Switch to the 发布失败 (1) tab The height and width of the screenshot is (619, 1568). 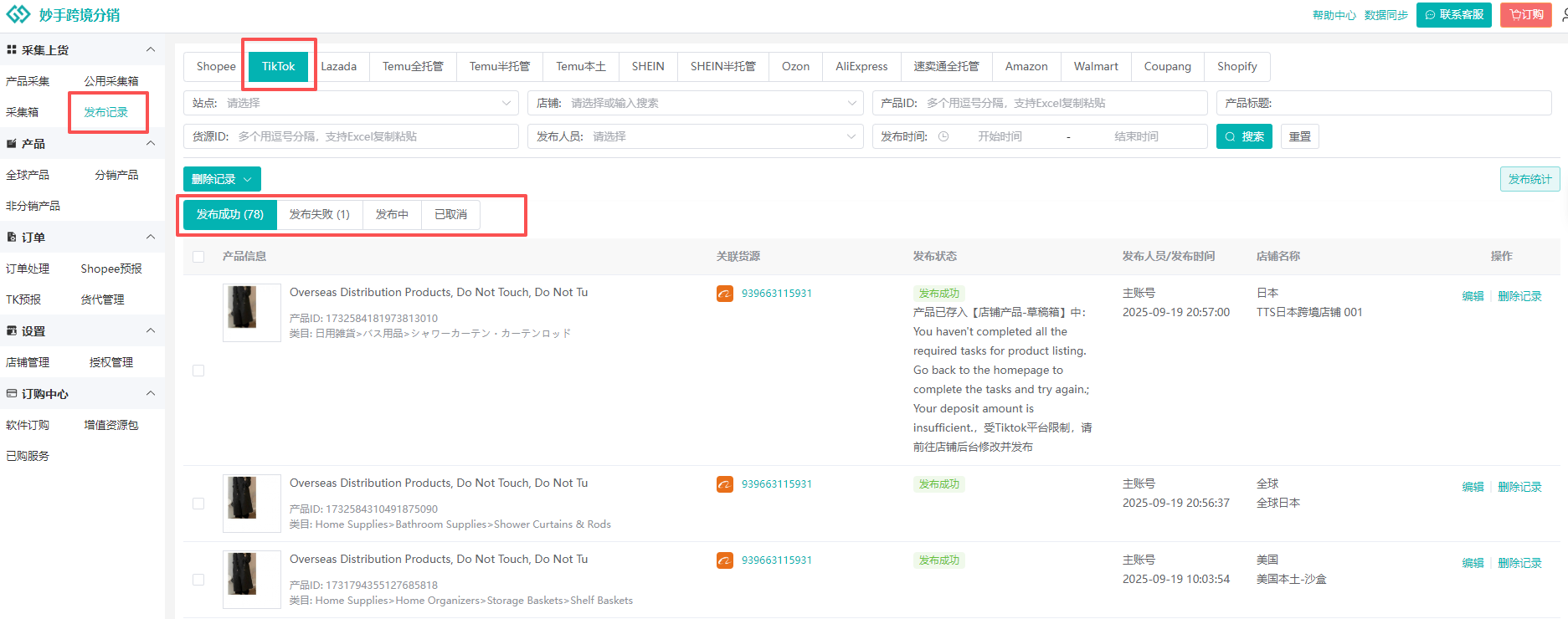319,214
